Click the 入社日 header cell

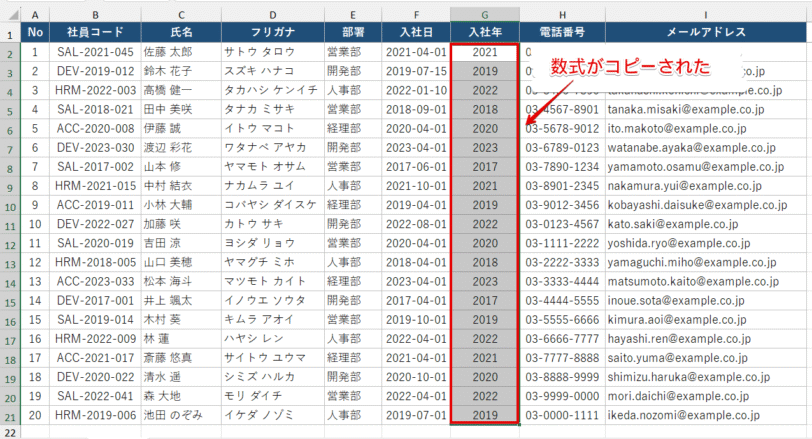(416, 32)
